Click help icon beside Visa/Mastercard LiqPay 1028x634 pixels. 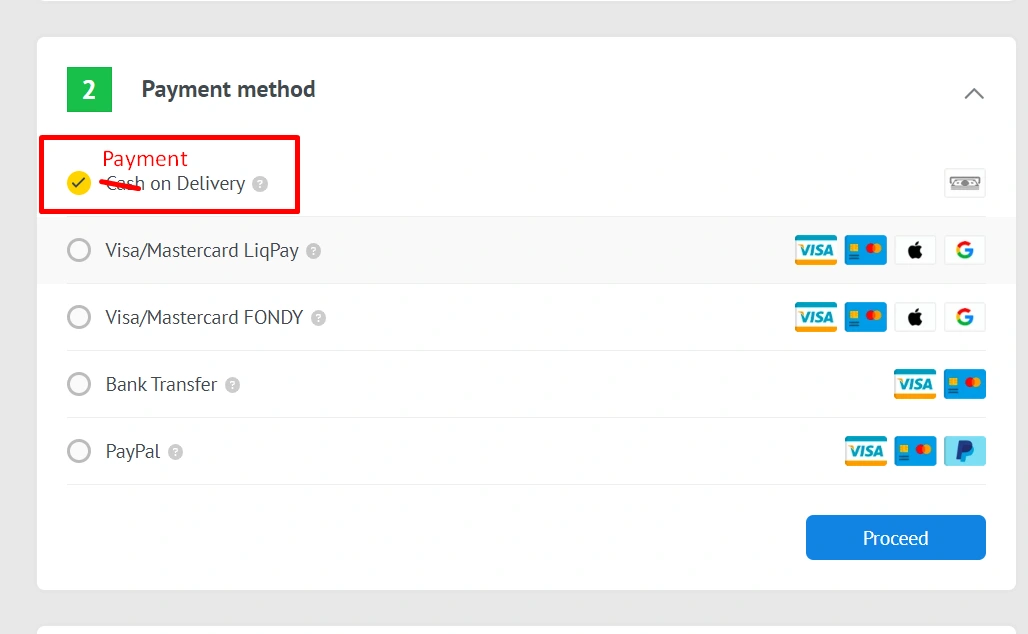pos(313,251)
